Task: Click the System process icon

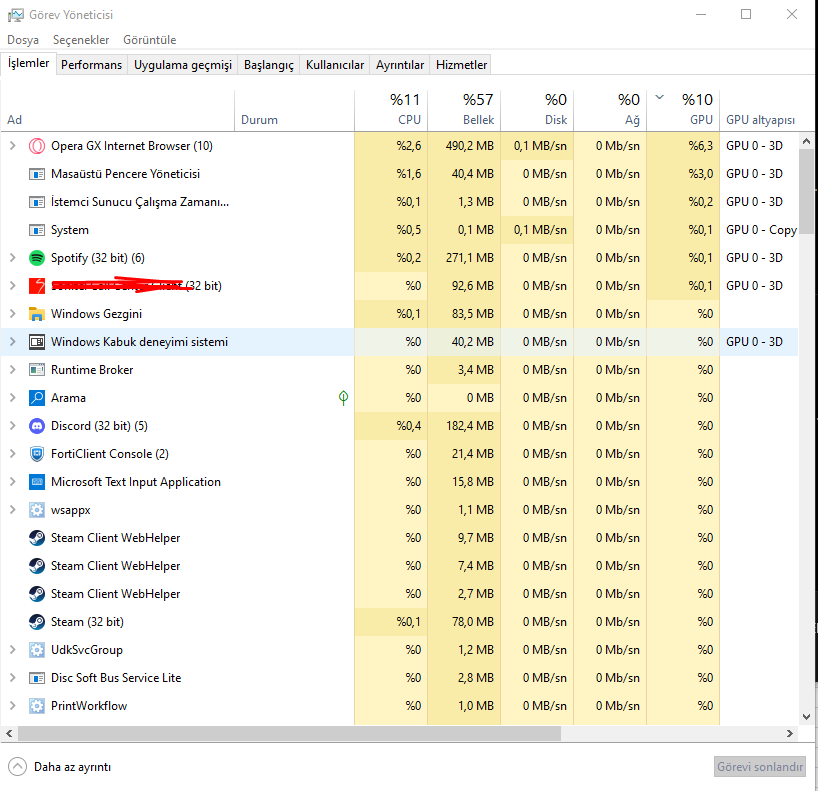Action: pyautogui.click(x=37, y=230)
